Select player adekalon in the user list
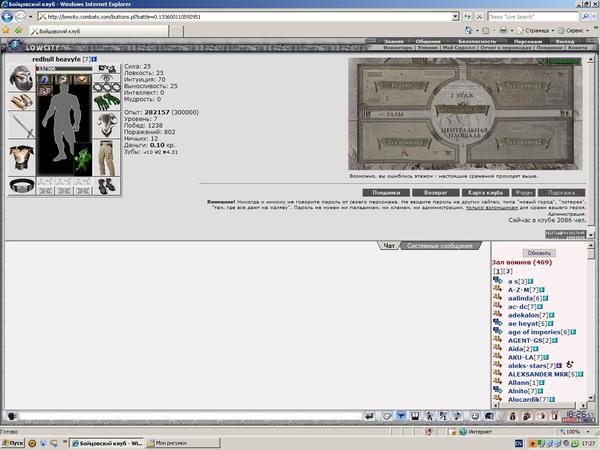 (x=523, y=315)
